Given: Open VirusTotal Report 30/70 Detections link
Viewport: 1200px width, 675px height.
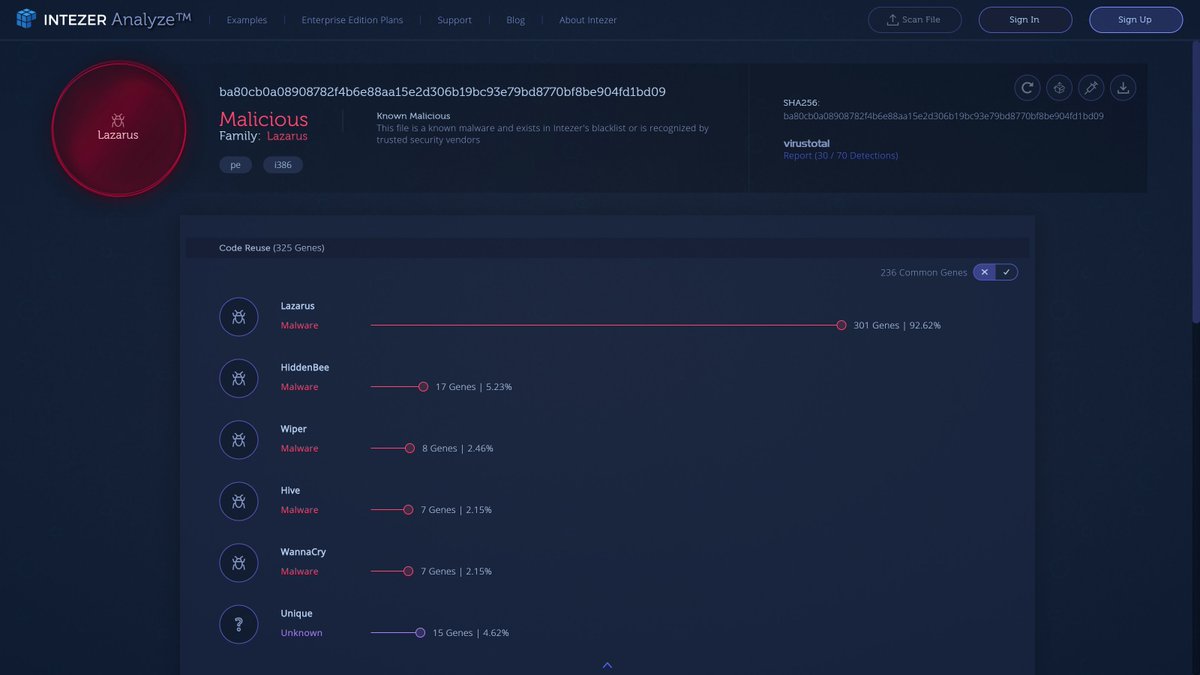Looking at the screenshot, I should pos(840,156).
